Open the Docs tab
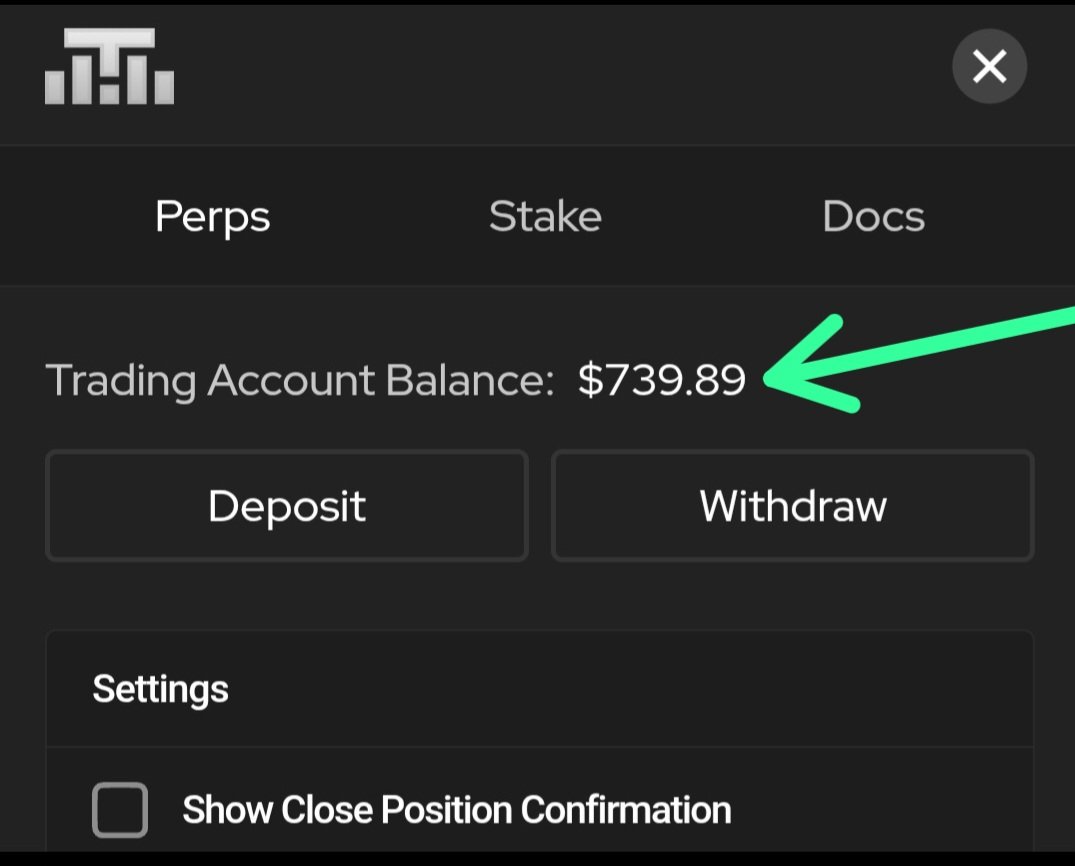 click(x=873, y=217)
